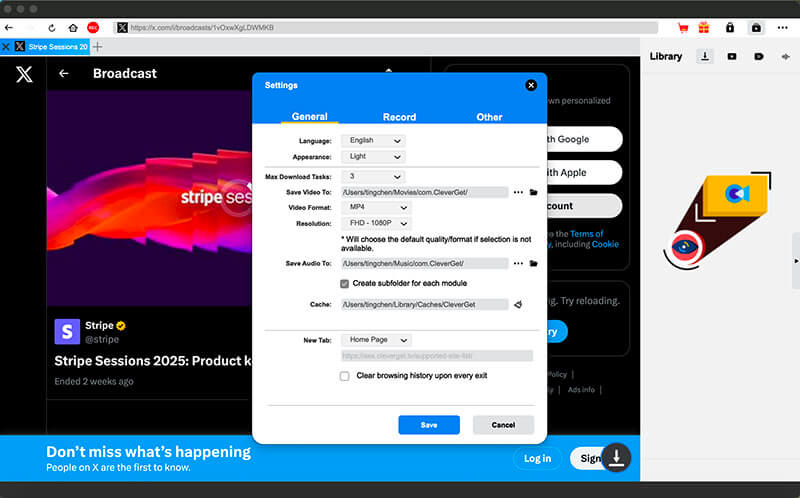Click the gift box icon

(x=704, y=28)
